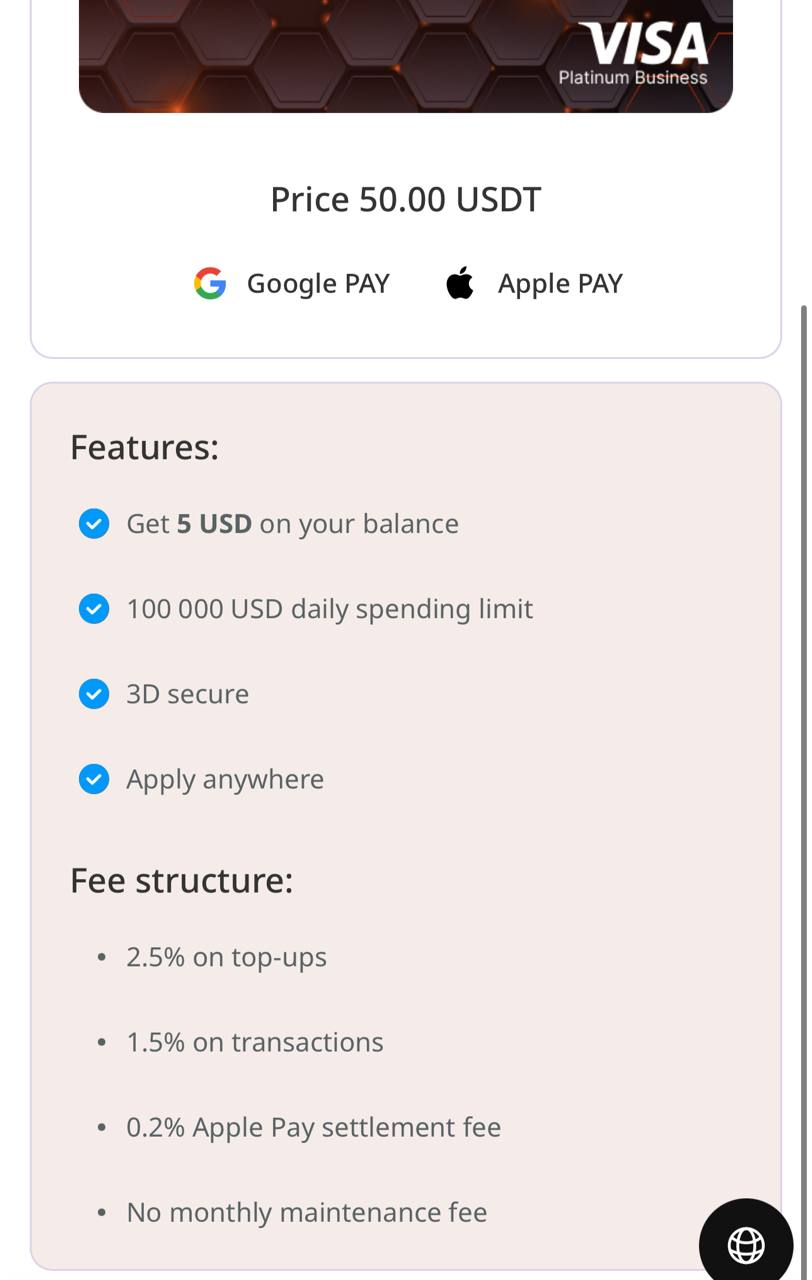Viewport: 812px width, 1280px height.
Task: Click 100 000 USD daily spending limit text
Action: [x=329, y=609]
